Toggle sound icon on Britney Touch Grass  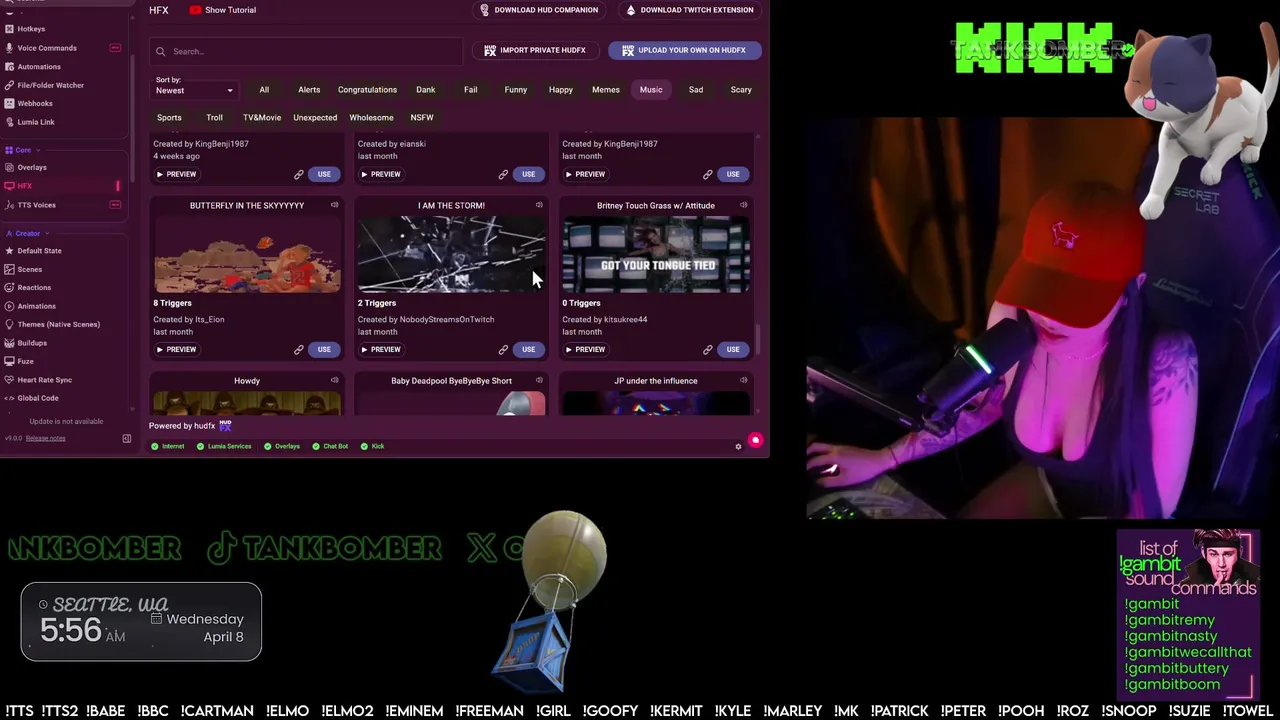743,205
